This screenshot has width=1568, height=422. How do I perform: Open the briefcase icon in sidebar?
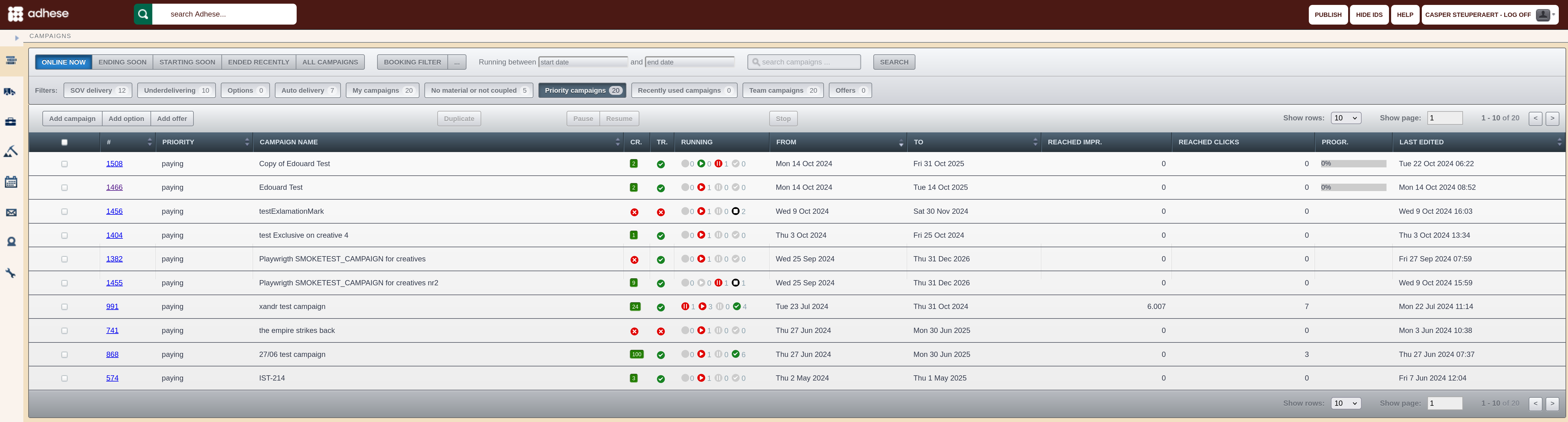(x=10, y=122)
